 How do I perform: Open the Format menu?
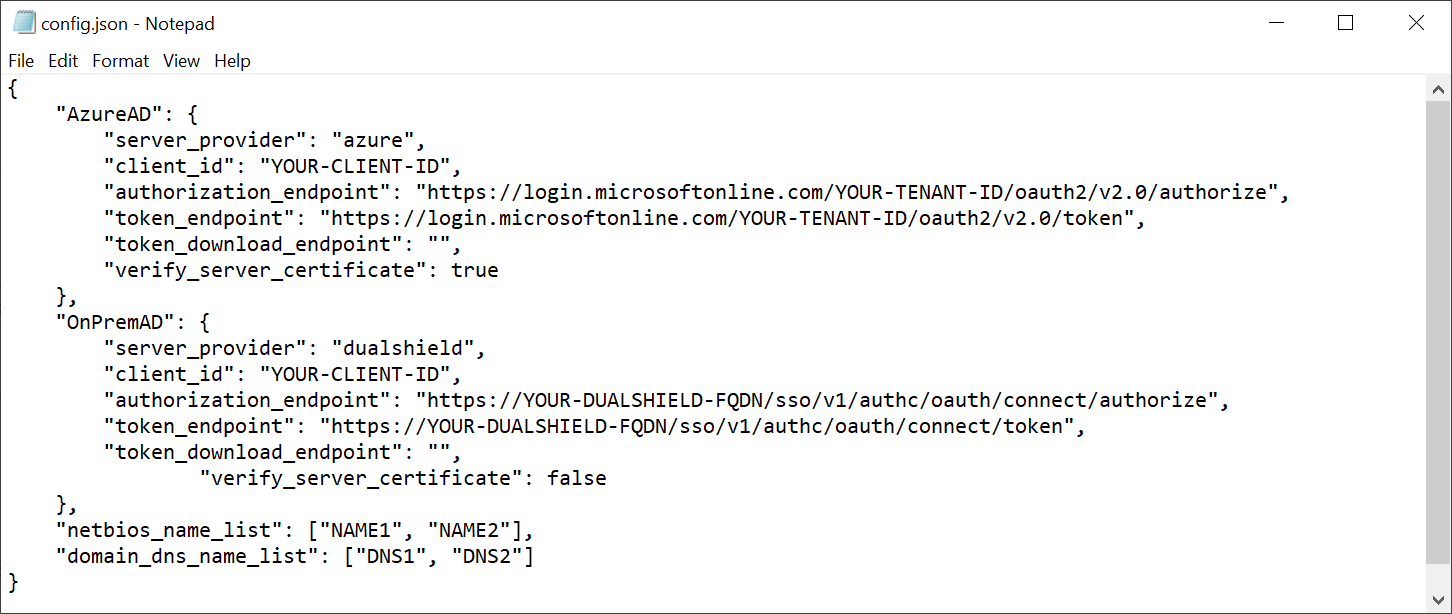tap(120, 61)
